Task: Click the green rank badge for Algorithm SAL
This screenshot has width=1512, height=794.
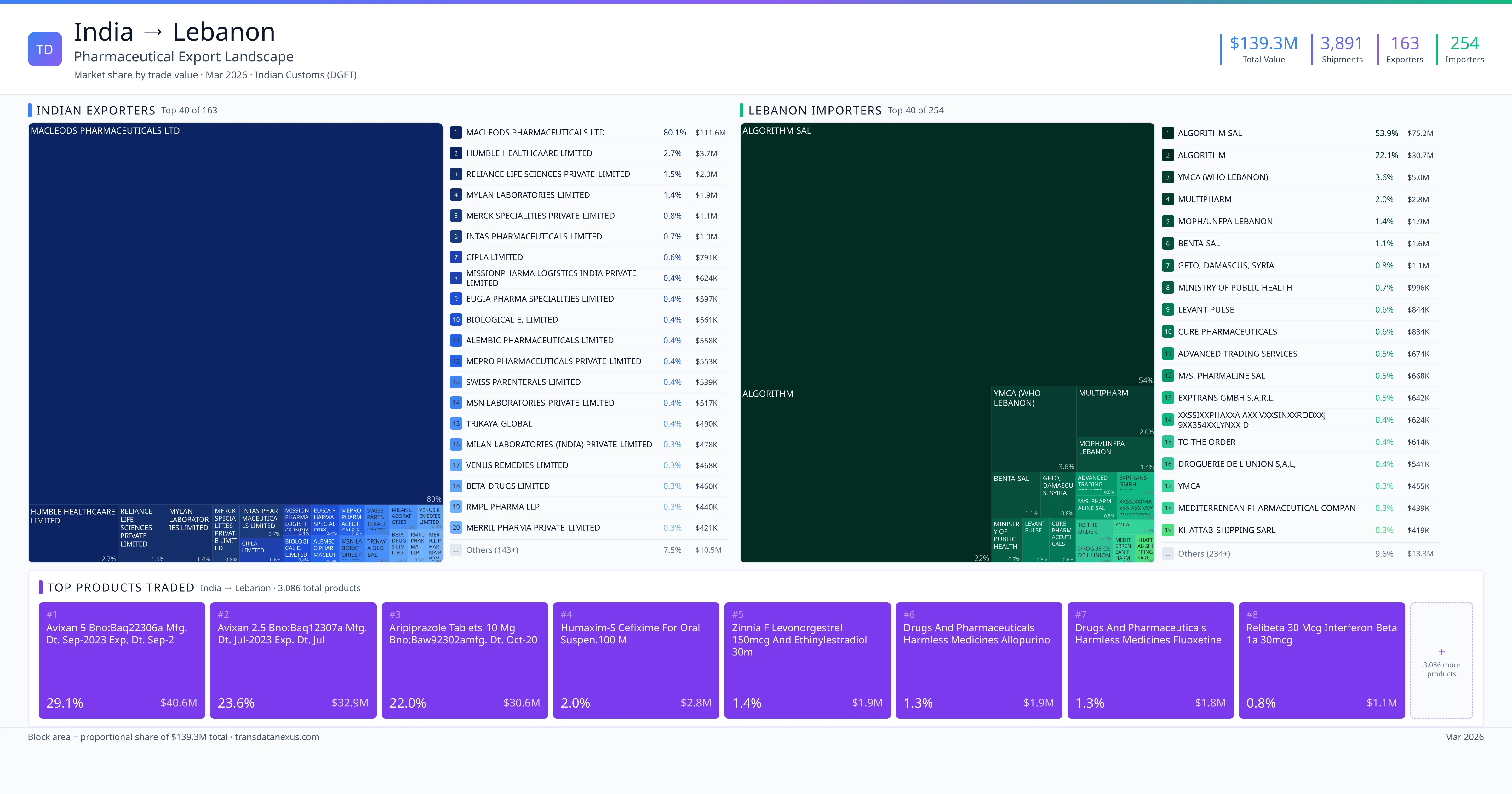Action: point(1167,133)
